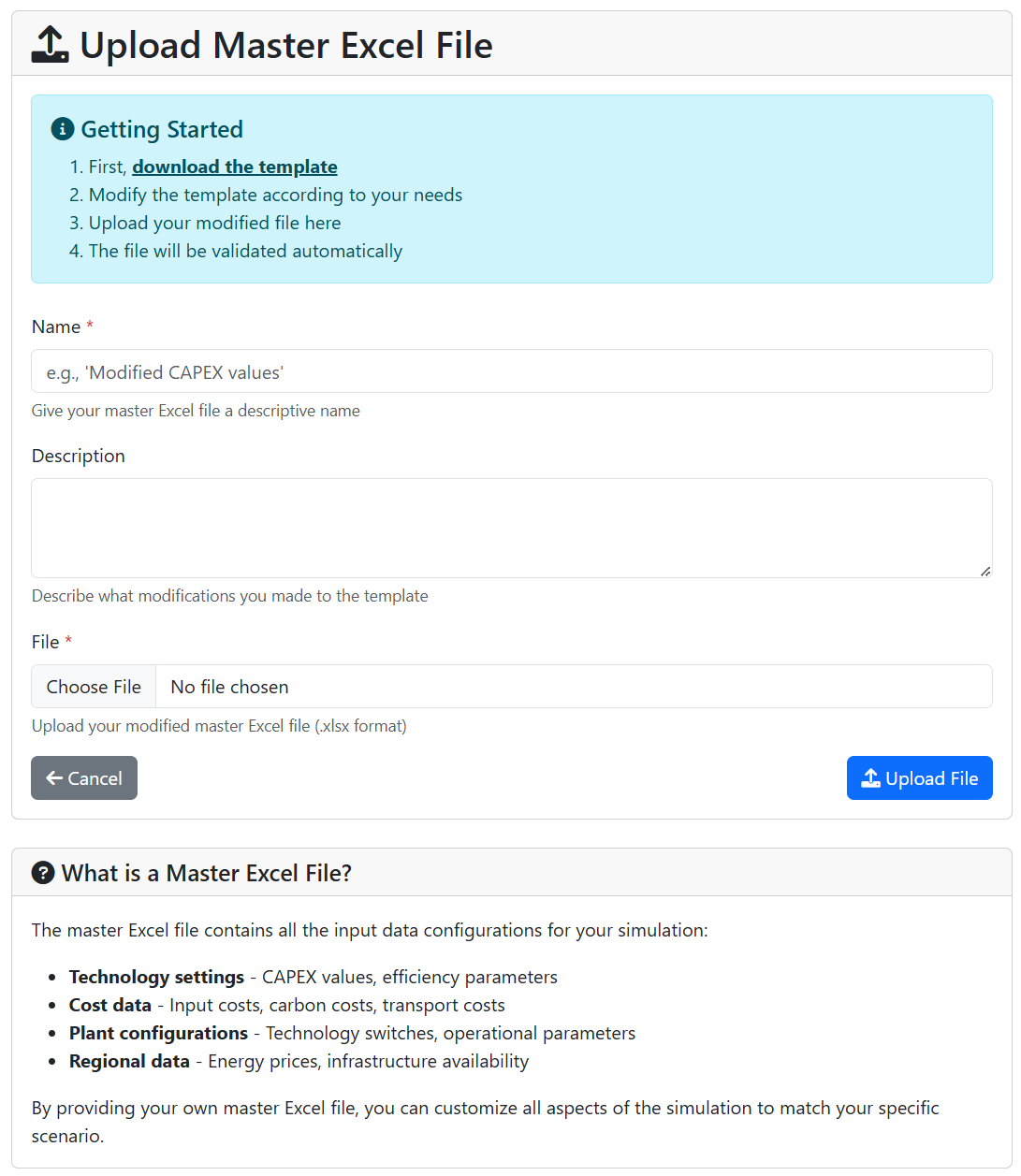Grab the Description textarea resize handle
Screen dimensions: 1021x1176
coord(985,571)
